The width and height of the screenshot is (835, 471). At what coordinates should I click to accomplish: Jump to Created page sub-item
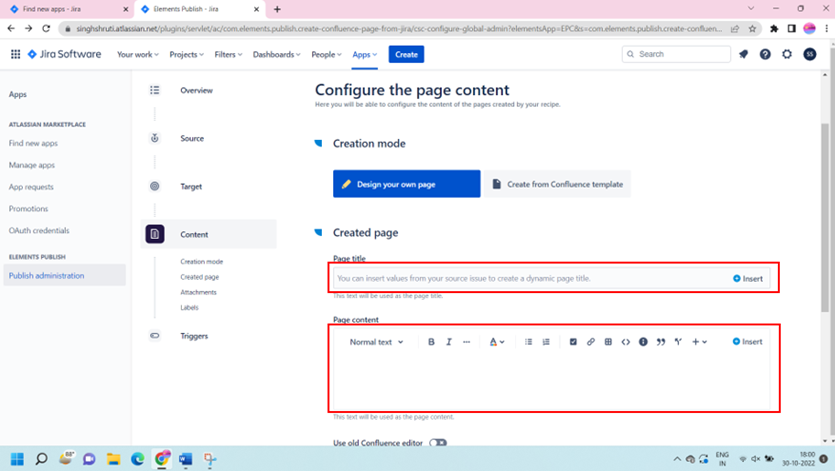click(200, 277)
